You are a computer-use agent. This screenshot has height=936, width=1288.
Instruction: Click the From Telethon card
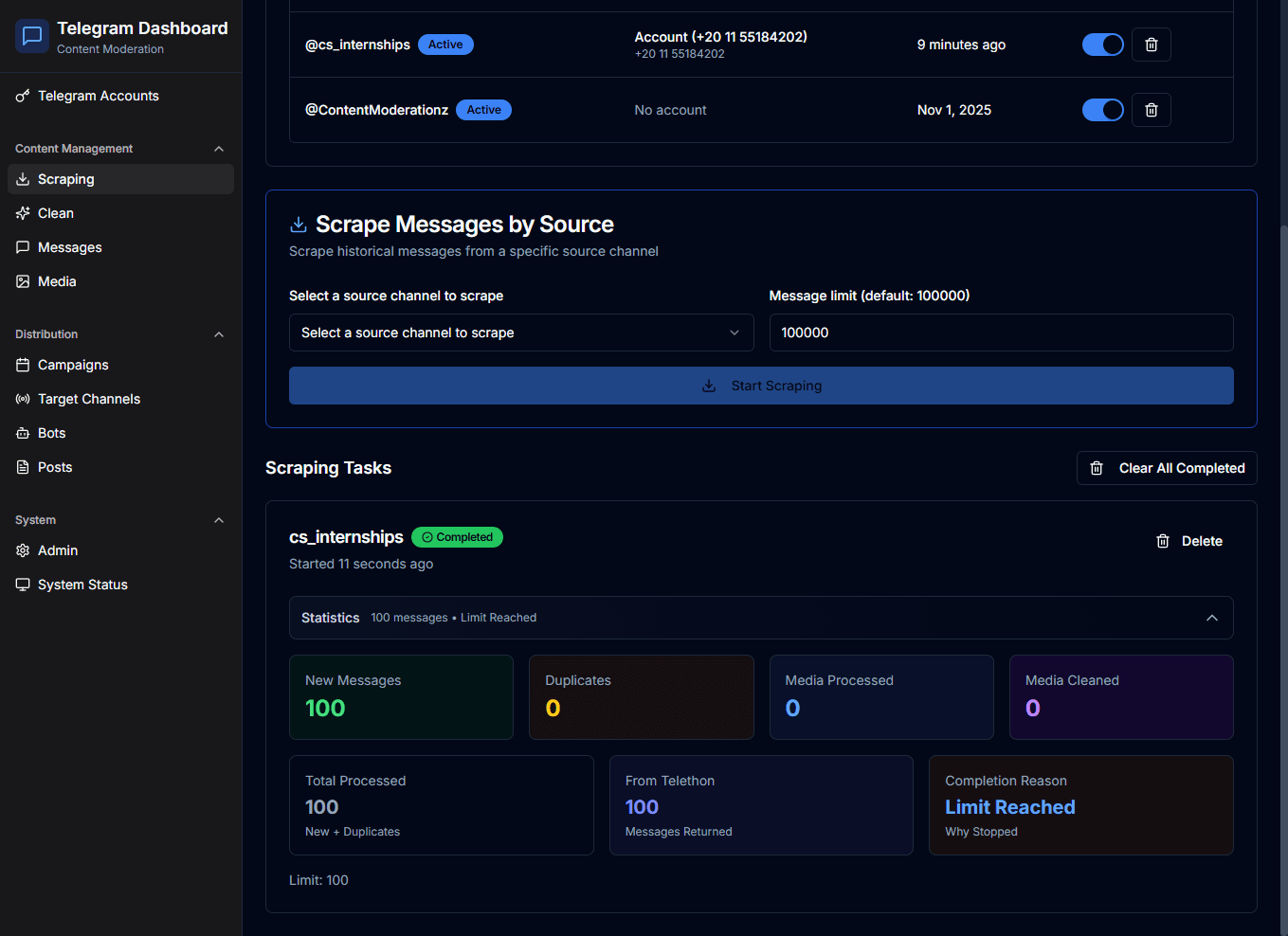tap(761, 805)
